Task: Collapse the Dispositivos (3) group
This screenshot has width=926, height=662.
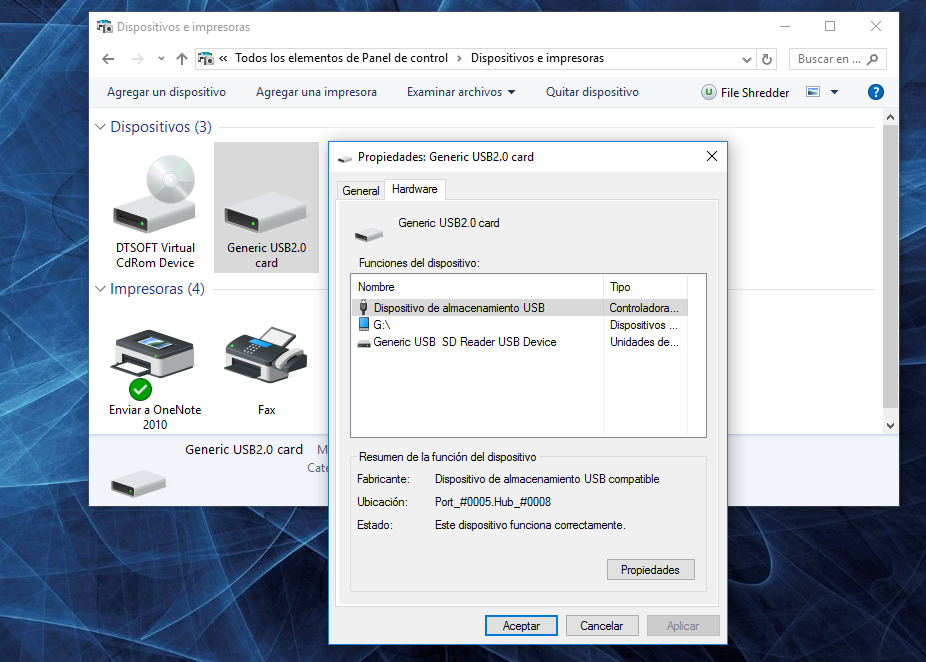Action: 100,127
